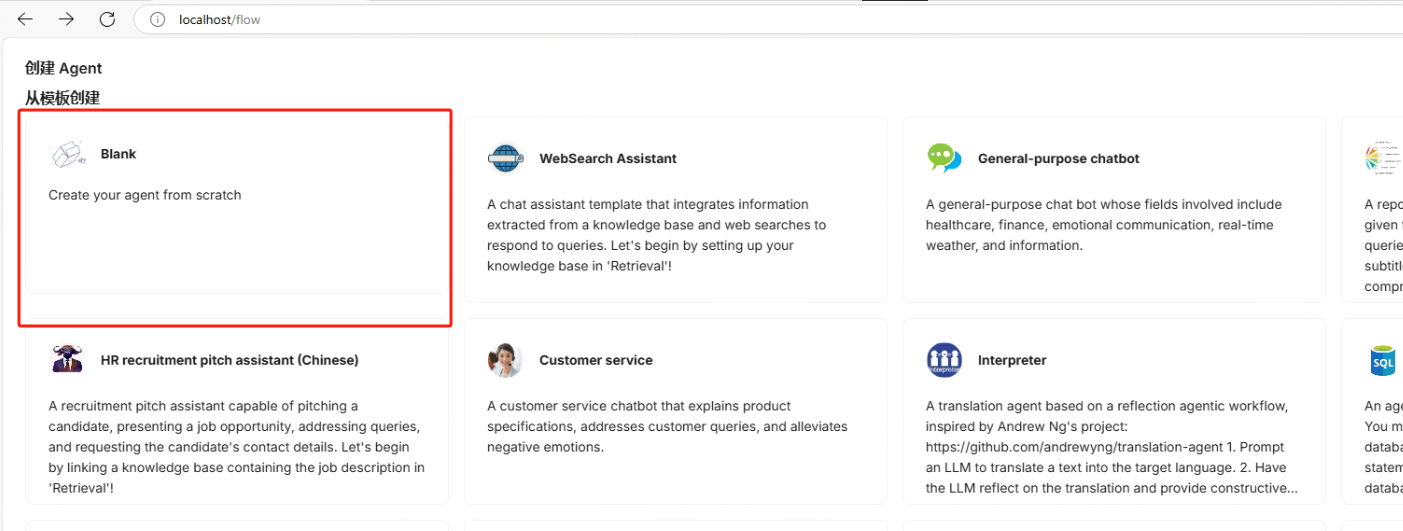This screenshot has width=1403, height=531.
Task: Go back using the browser back arrow
Action: tap(25, 19)
